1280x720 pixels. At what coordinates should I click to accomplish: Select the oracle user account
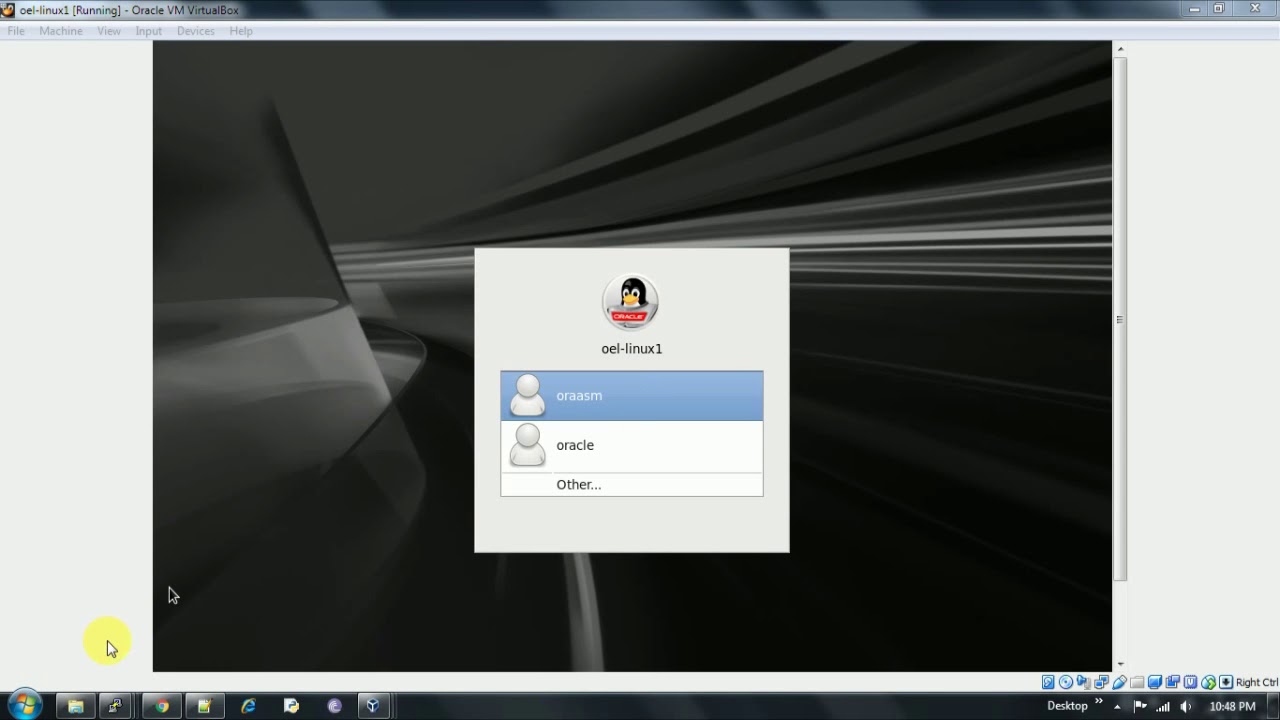click(x=631, y=446)
